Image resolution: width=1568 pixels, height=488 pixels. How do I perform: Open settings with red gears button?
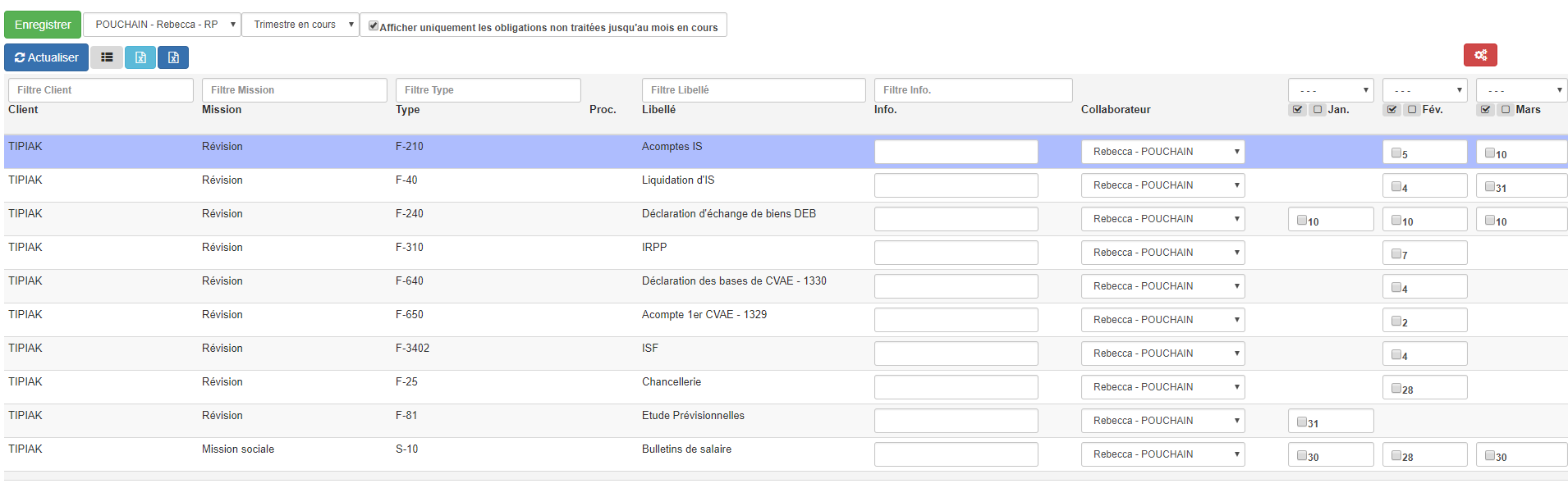(1480, 55)
